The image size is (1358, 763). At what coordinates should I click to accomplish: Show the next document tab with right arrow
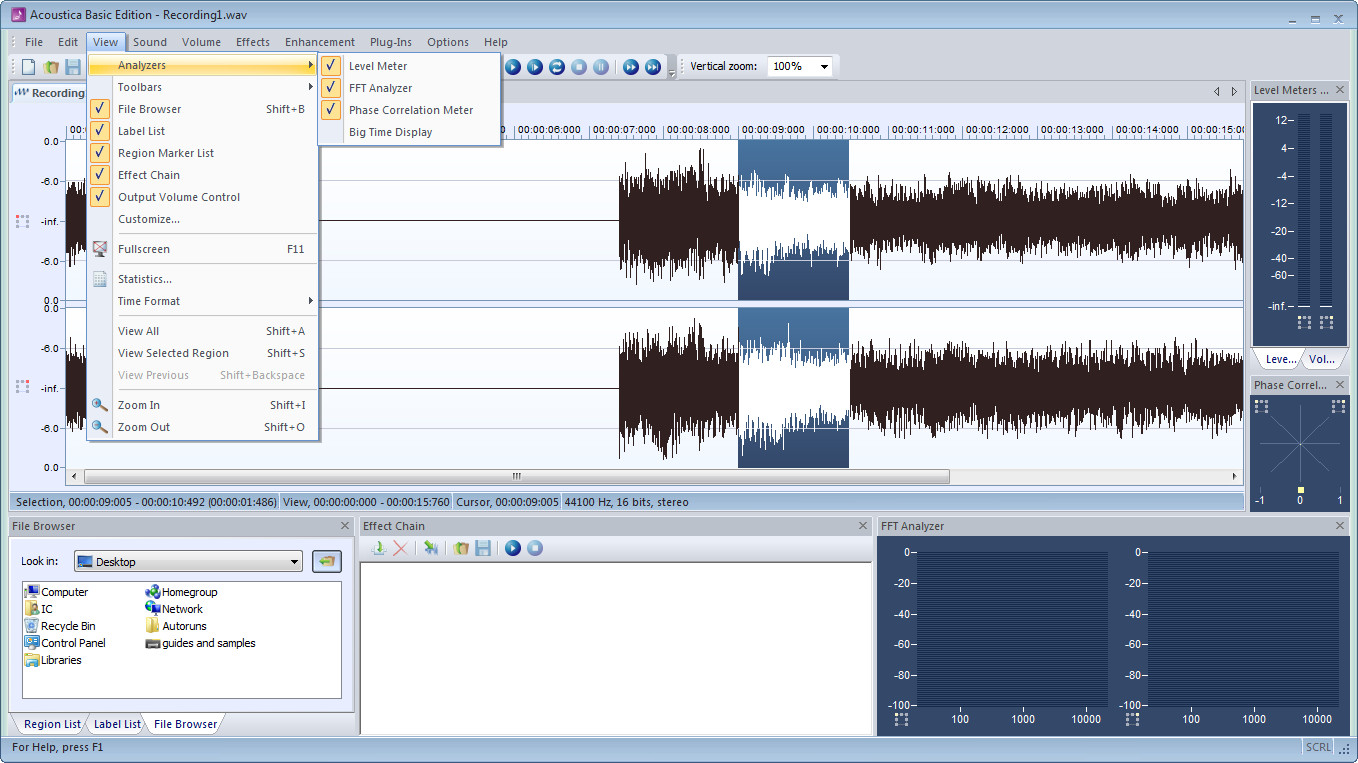click(1235, 91)
